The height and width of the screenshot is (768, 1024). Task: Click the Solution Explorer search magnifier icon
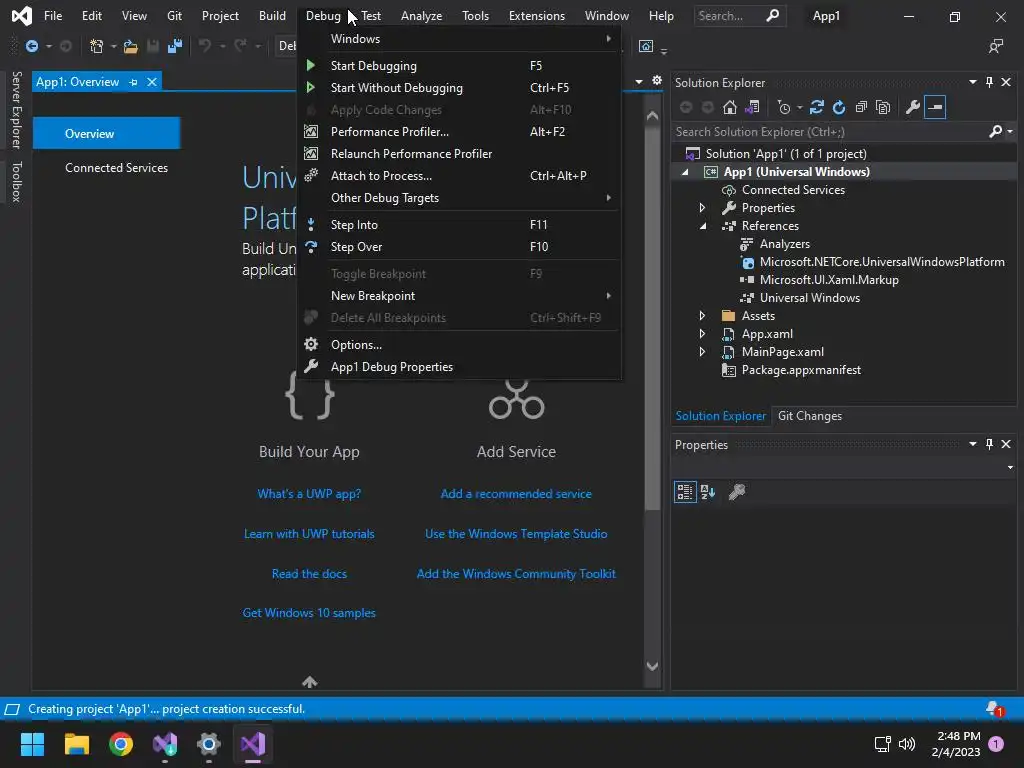995,132
